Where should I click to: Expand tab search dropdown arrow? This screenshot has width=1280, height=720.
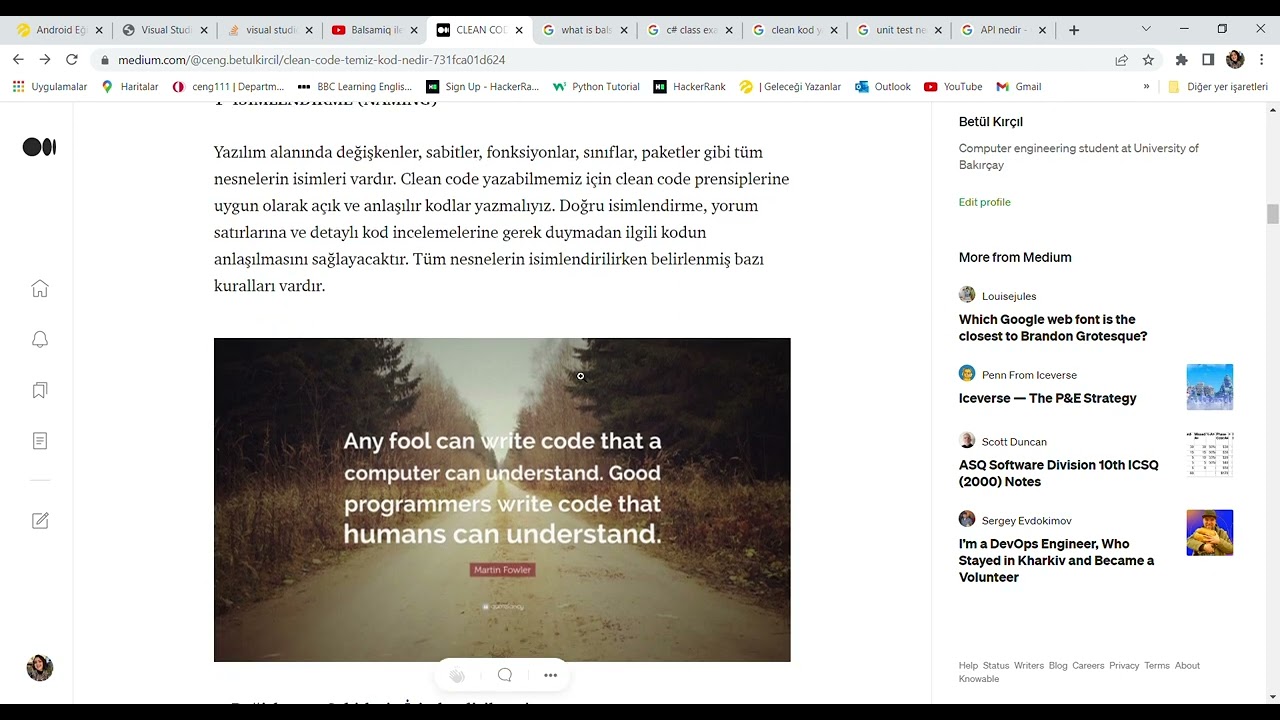click(x=1146, y=29)
